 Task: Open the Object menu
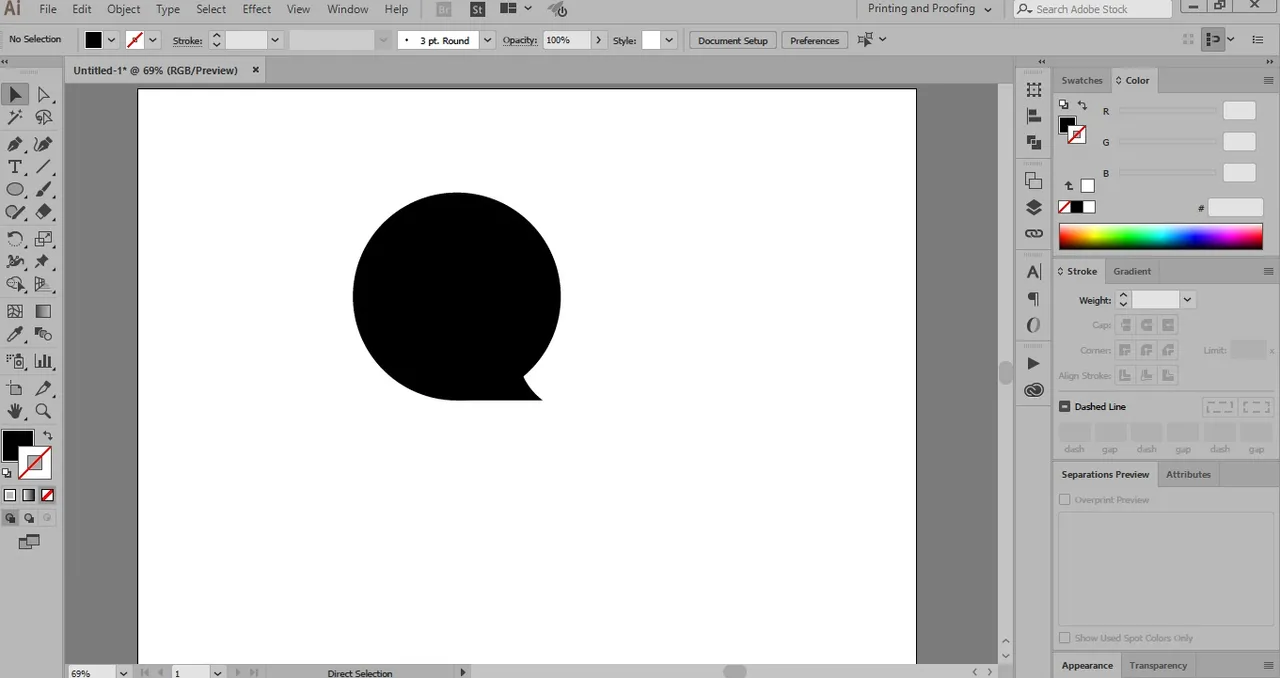pyautogui.click(x=124, y=9)
